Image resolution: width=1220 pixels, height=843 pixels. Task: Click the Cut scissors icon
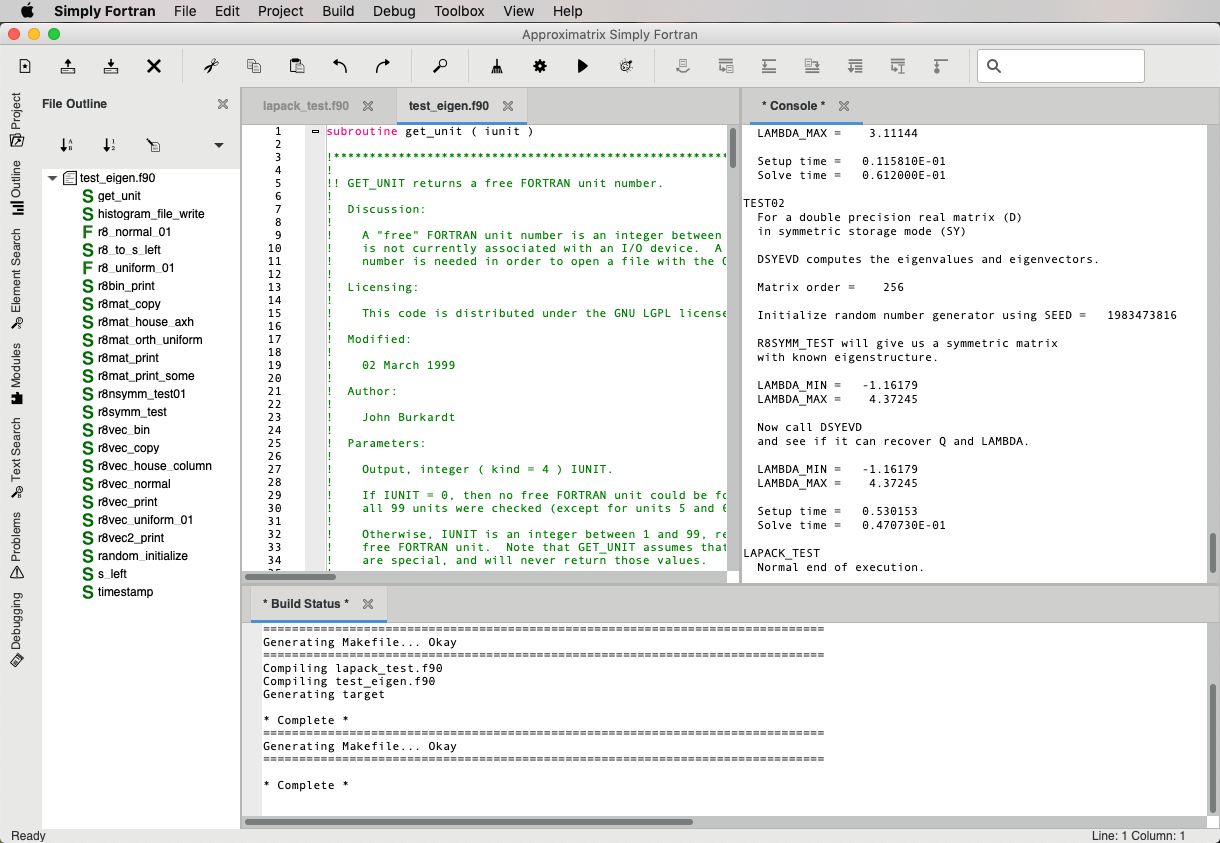pyautogui.click(x=211, y=66)
